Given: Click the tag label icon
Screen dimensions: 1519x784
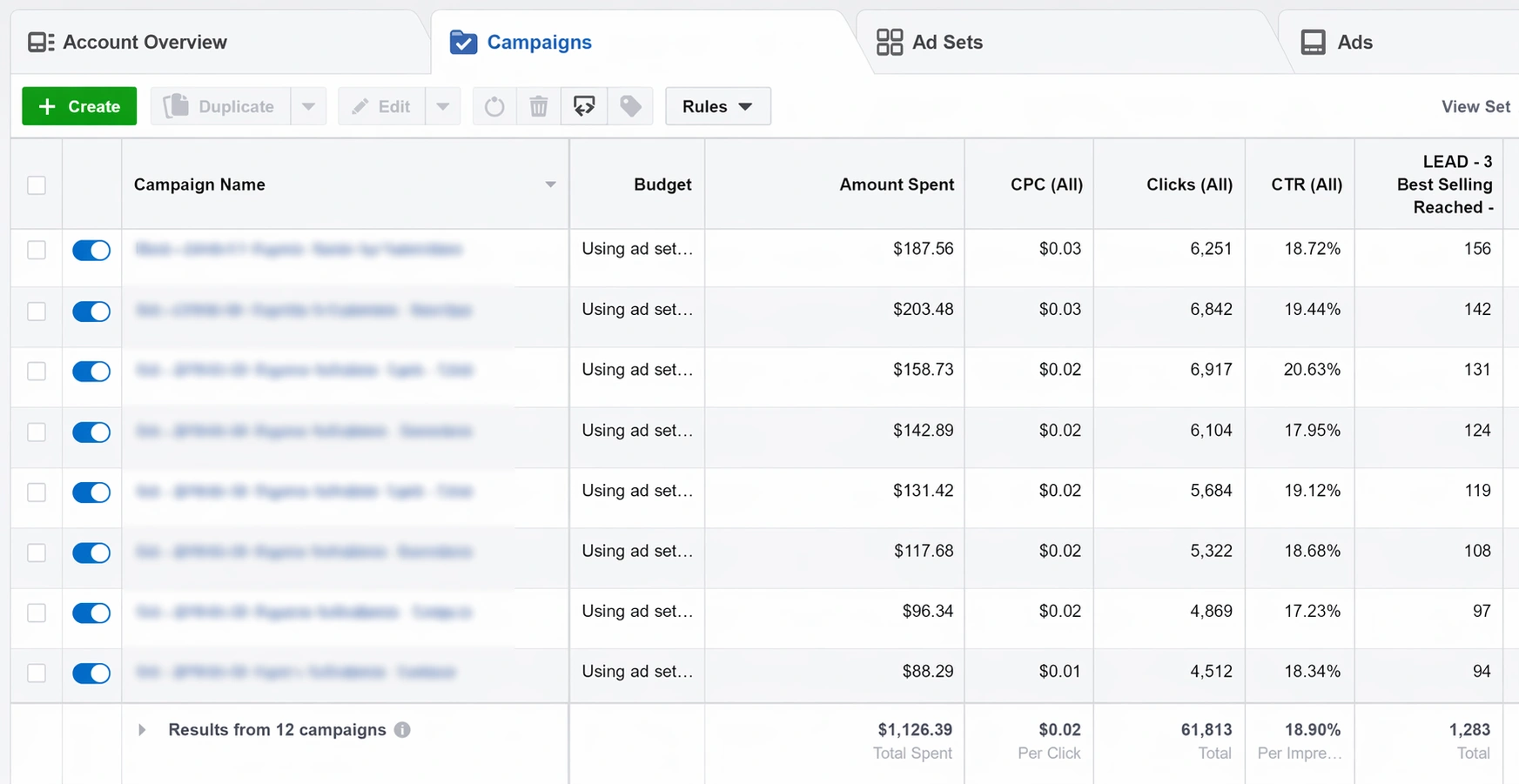Looking at the screenshot, I should [630, 106].
